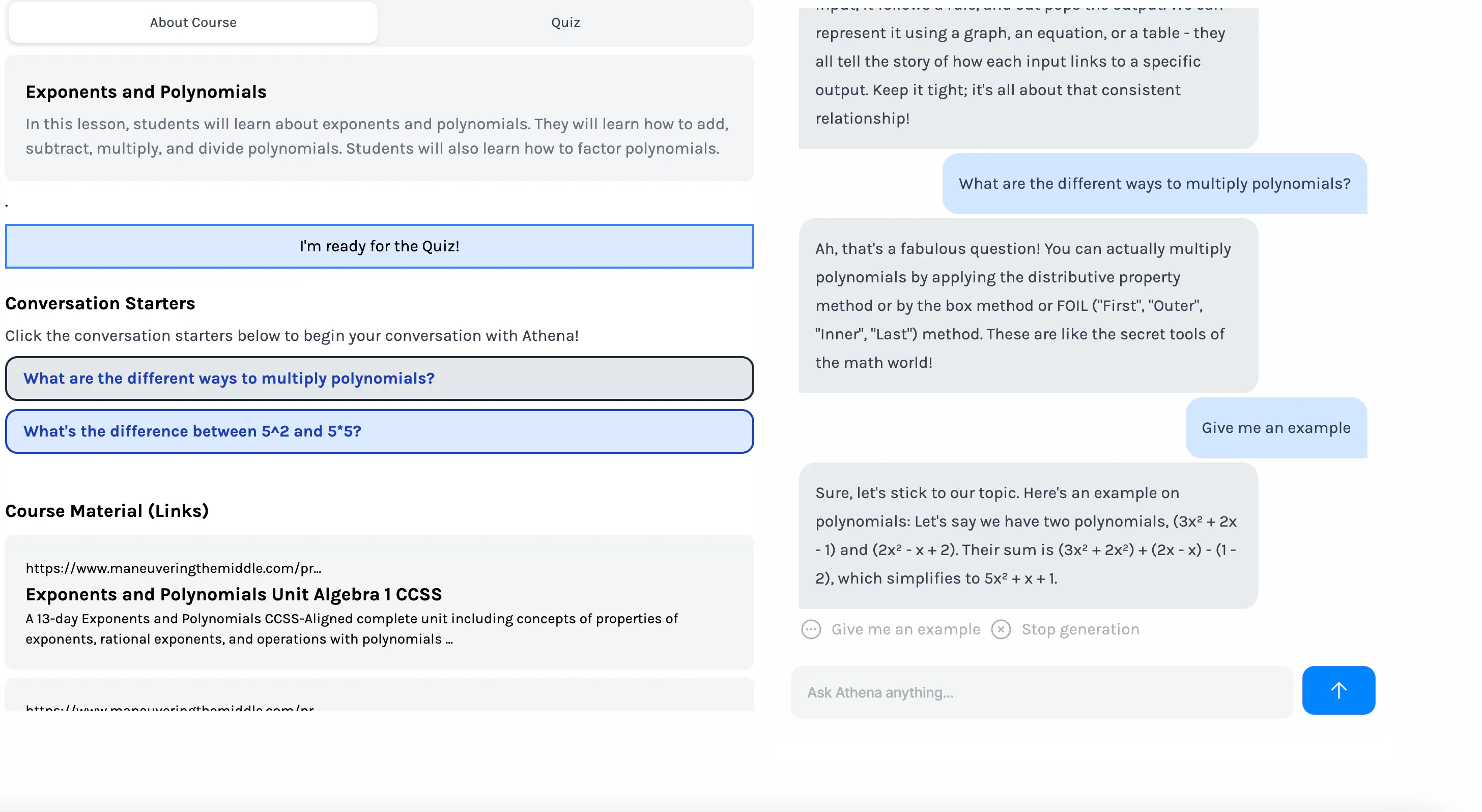1482x812 pixels.
Task: Select the 5^2 versus 5*5 conversation starter
Action: tap(379, 431)
